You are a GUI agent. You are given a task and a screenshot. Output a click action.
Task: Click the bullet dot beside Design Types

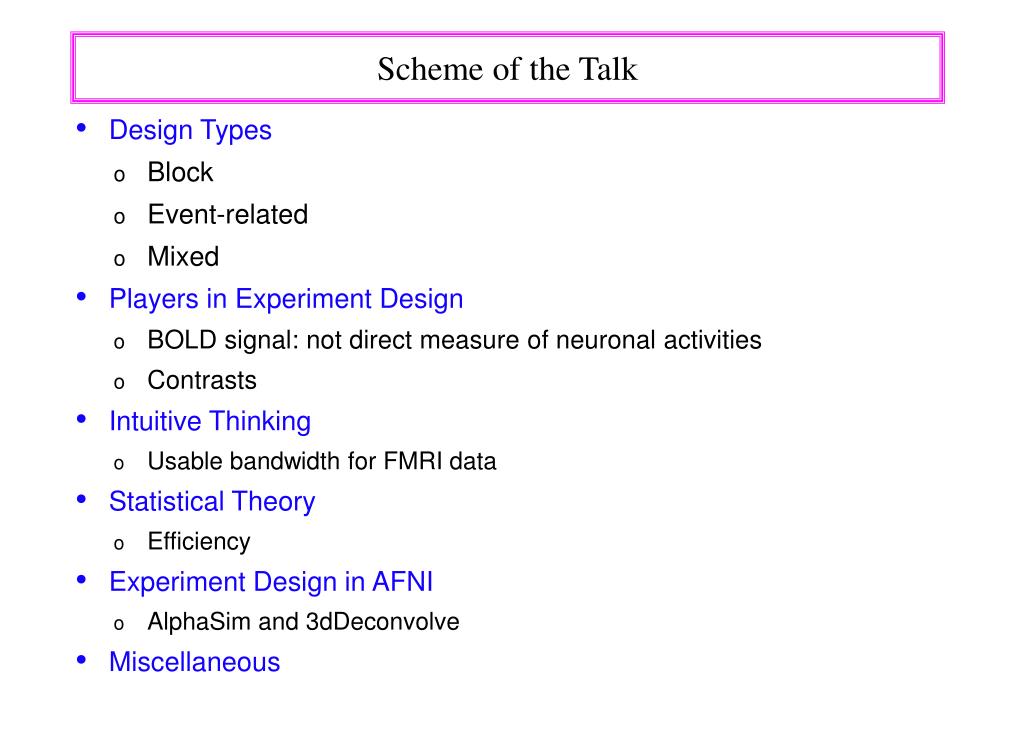click(82, 127)
